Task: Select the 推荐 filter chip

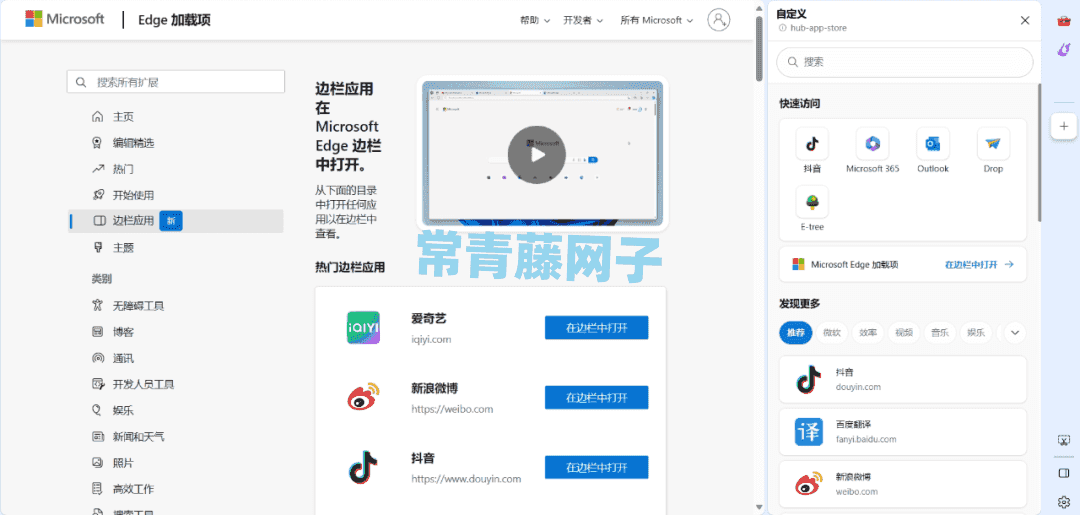Action: [x=796, y=333]
